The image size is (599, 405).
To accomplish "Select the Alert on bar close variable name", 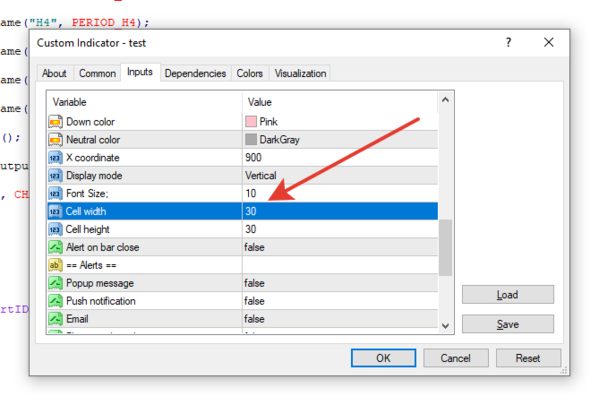I will pos(102,247).
